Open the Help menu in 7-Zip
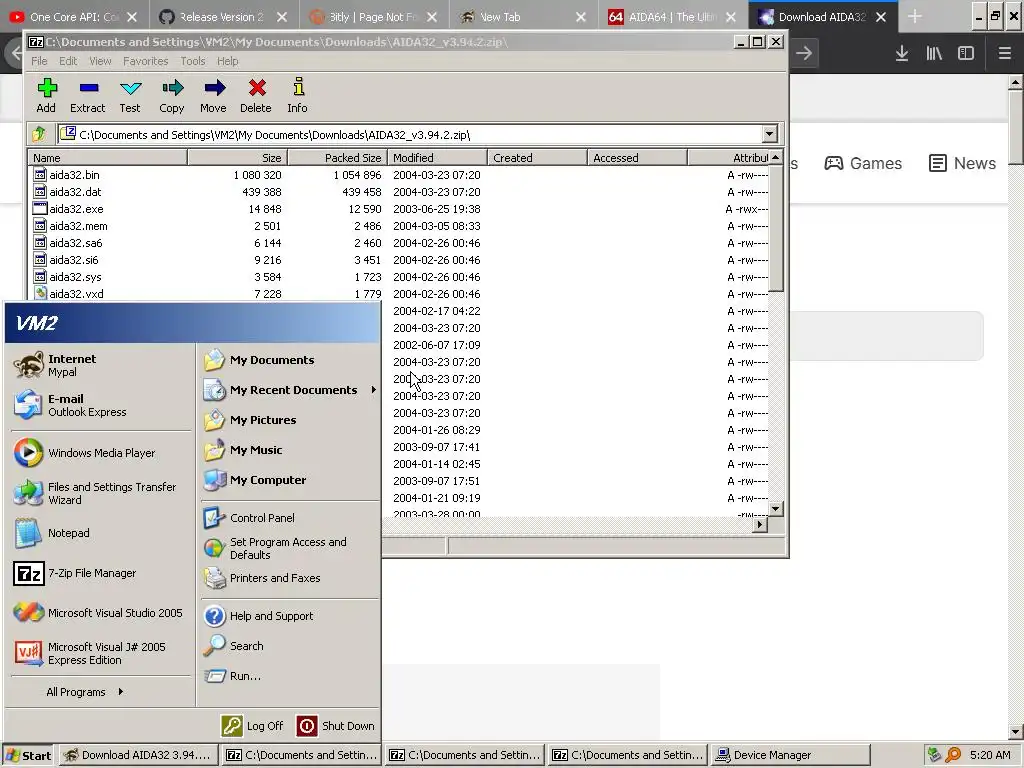1024x768 pixels. point(227,61)
